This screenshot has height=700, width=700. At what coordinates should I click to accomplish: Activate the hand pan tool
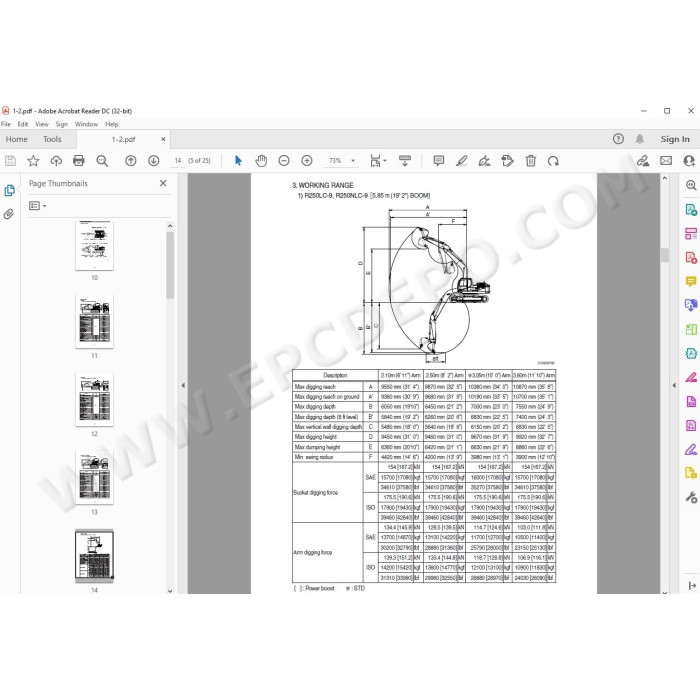click(261, 161)
